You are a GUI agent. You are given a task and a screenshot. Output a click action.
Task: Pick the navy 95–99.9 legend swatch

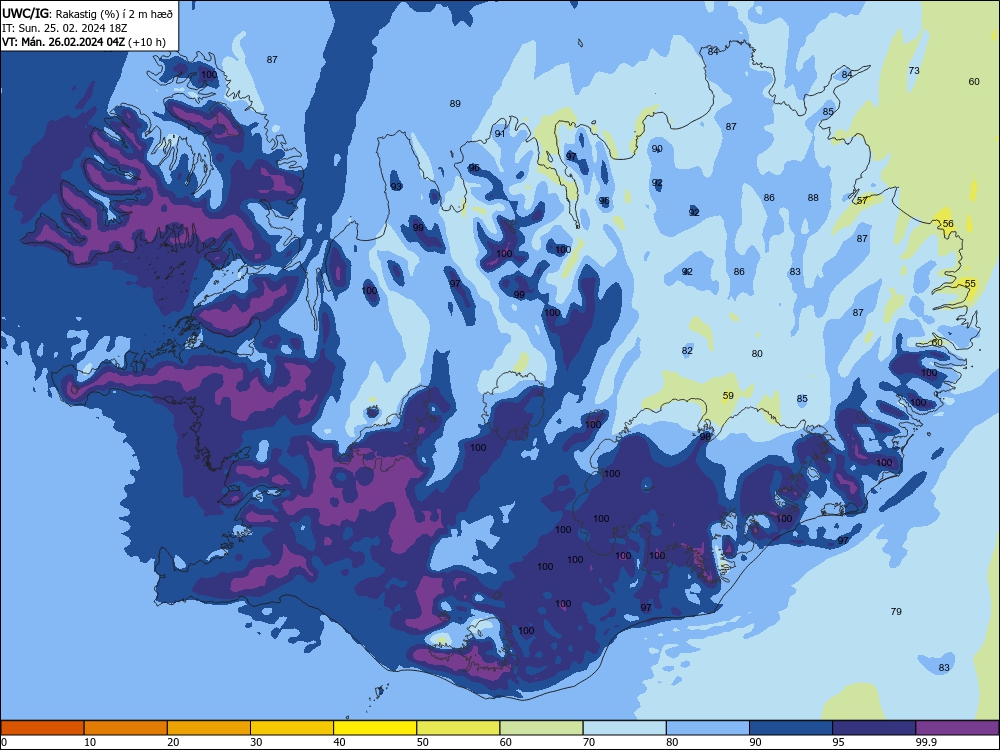coord(874,728)
